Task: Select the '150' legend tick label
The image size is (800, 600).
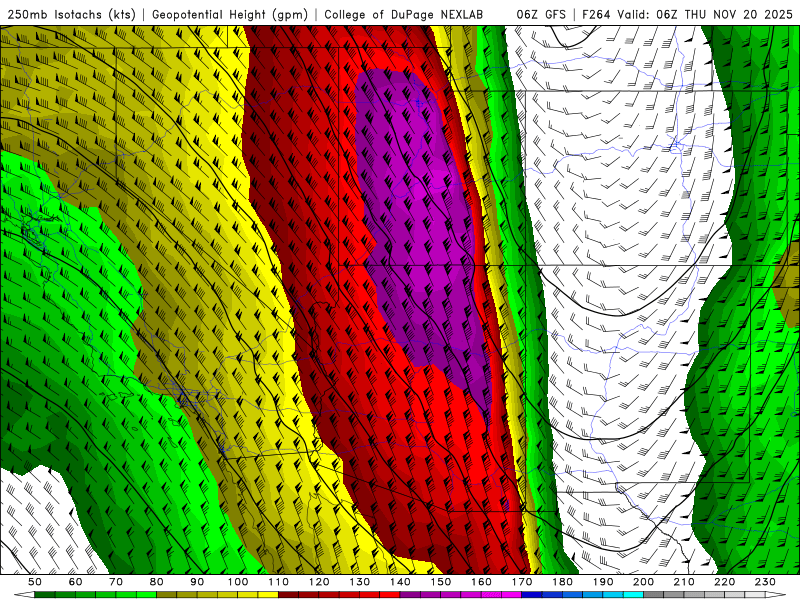Action: click(x=441, y=582)
